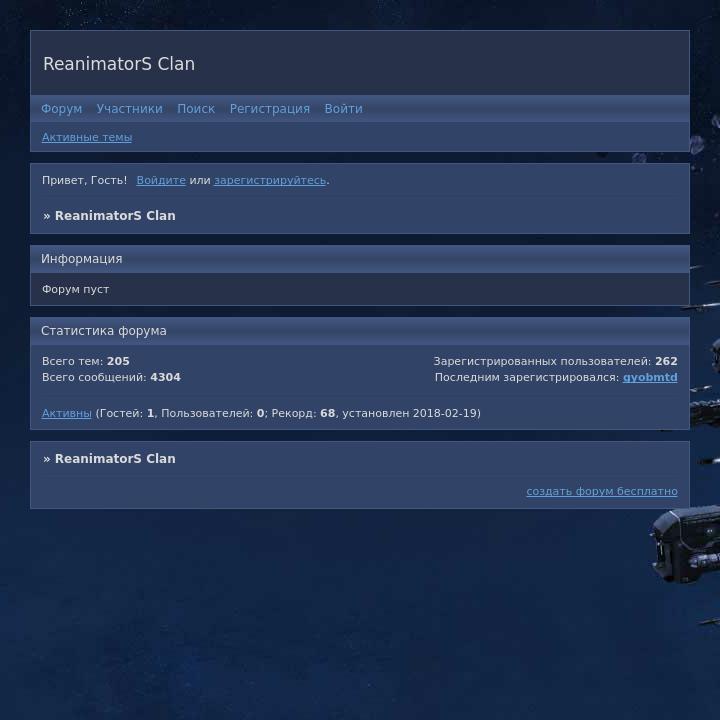The image size is (720, 720).
Task: Open the Участники members page
Action: coord(129,109)
